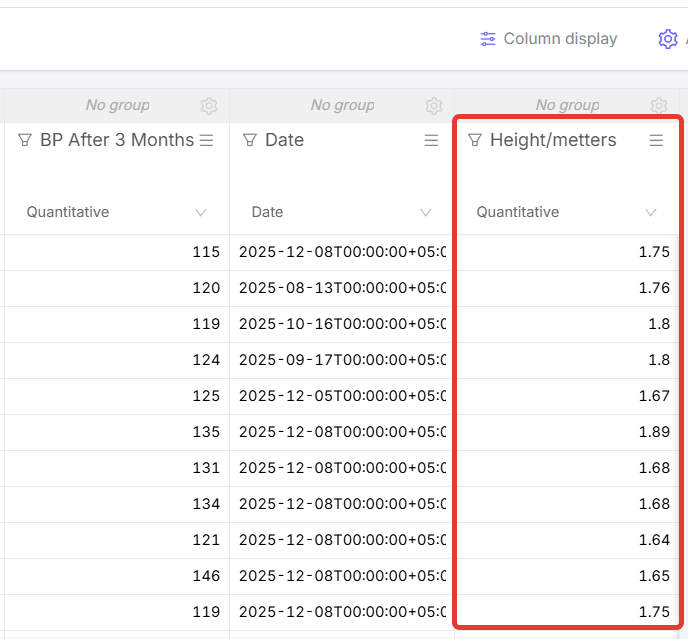The height and width of the screenshot is (639, 688).
Task: Open group settings gear above BP After 3 Months
Action: (208, 106)
